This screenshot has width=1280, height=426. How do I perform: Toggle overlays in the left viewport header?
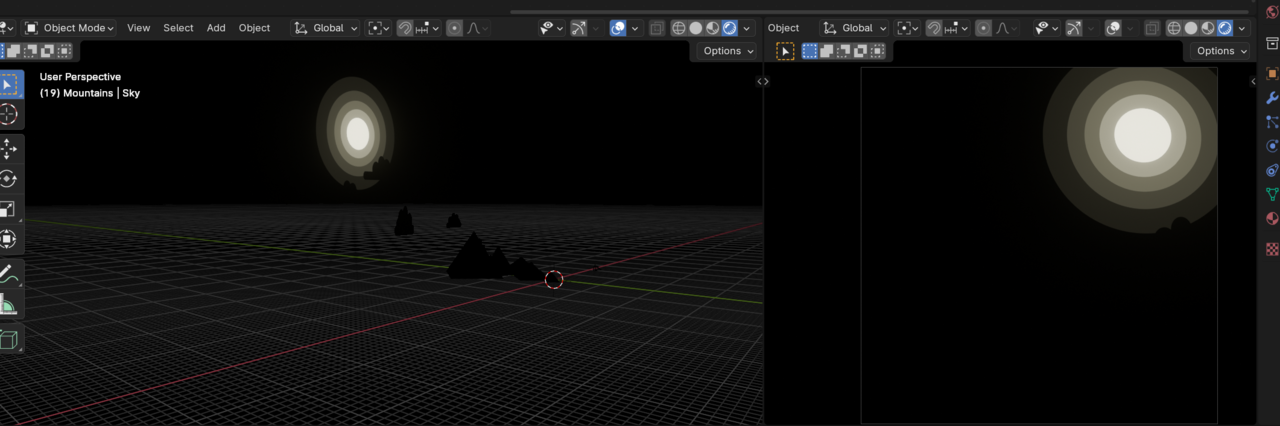(618, 28)
